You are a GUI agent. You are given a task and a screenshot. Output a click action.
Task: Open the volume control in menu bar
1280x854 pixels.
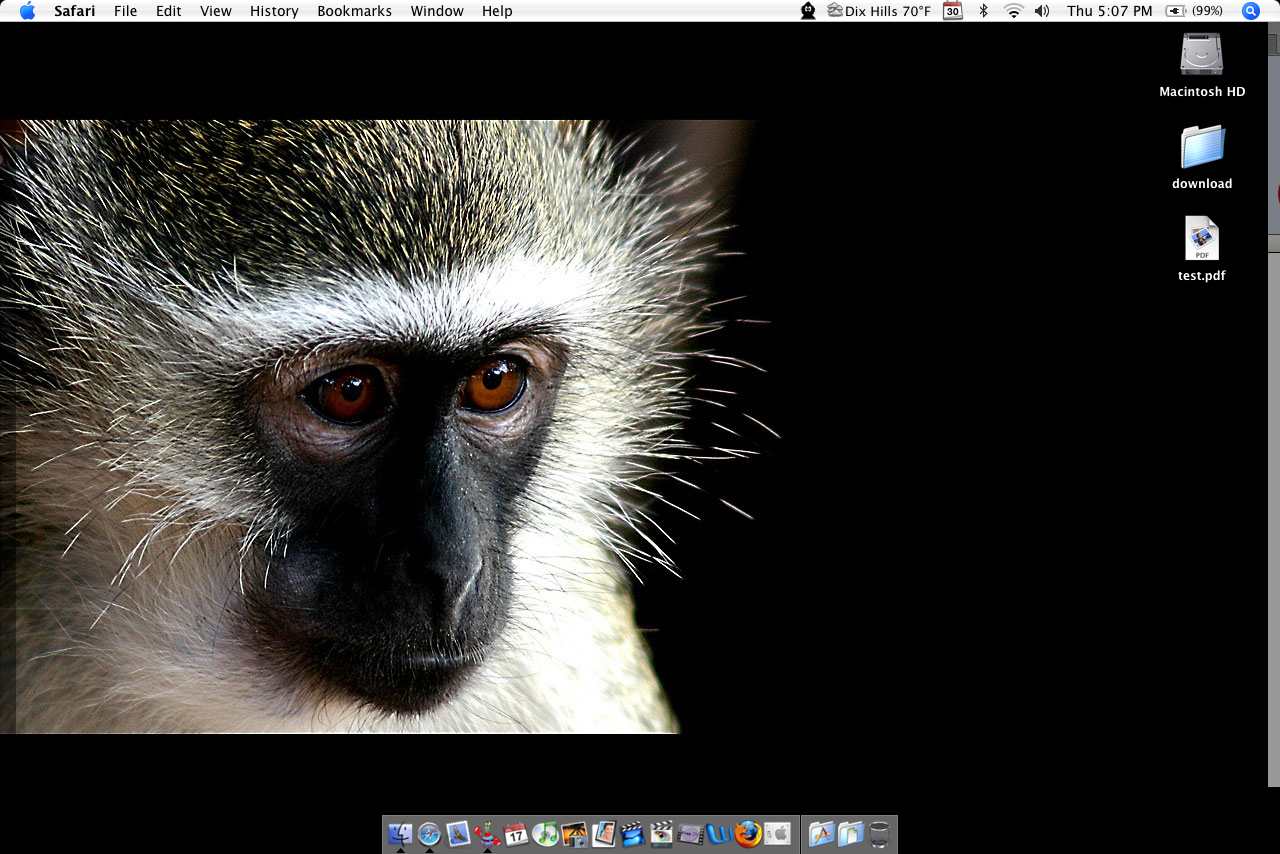pos(1042,11)
